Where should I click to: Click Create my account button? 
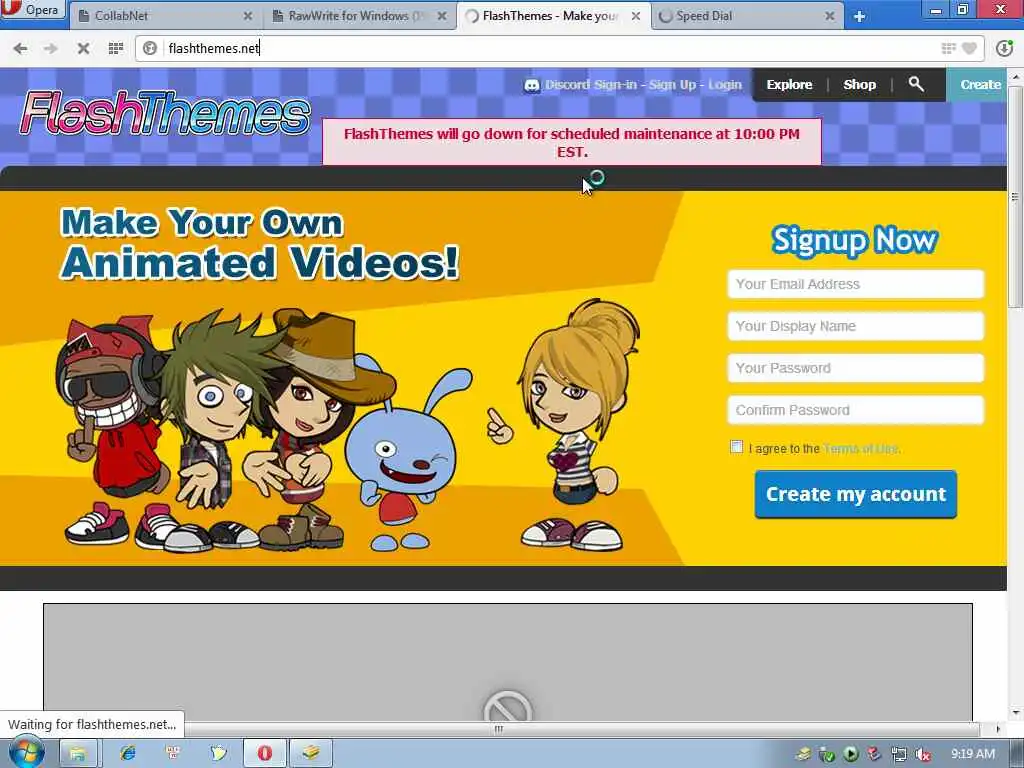(856, 494)
